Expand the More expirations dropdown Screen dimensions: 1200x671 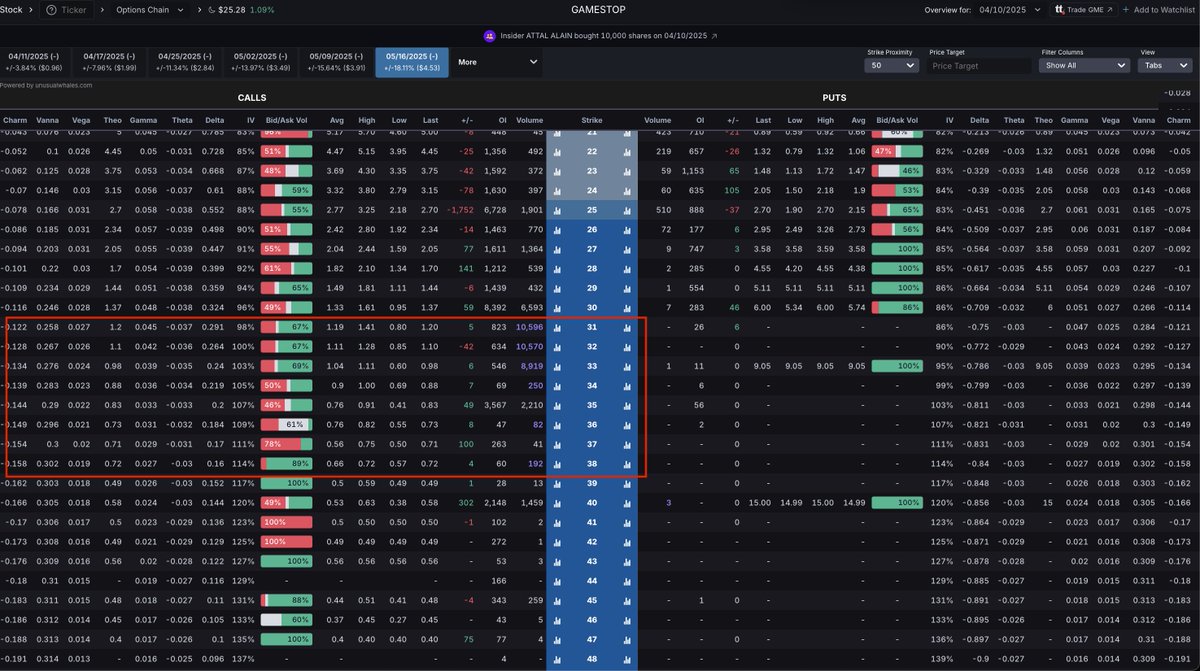tap(498, 62)
